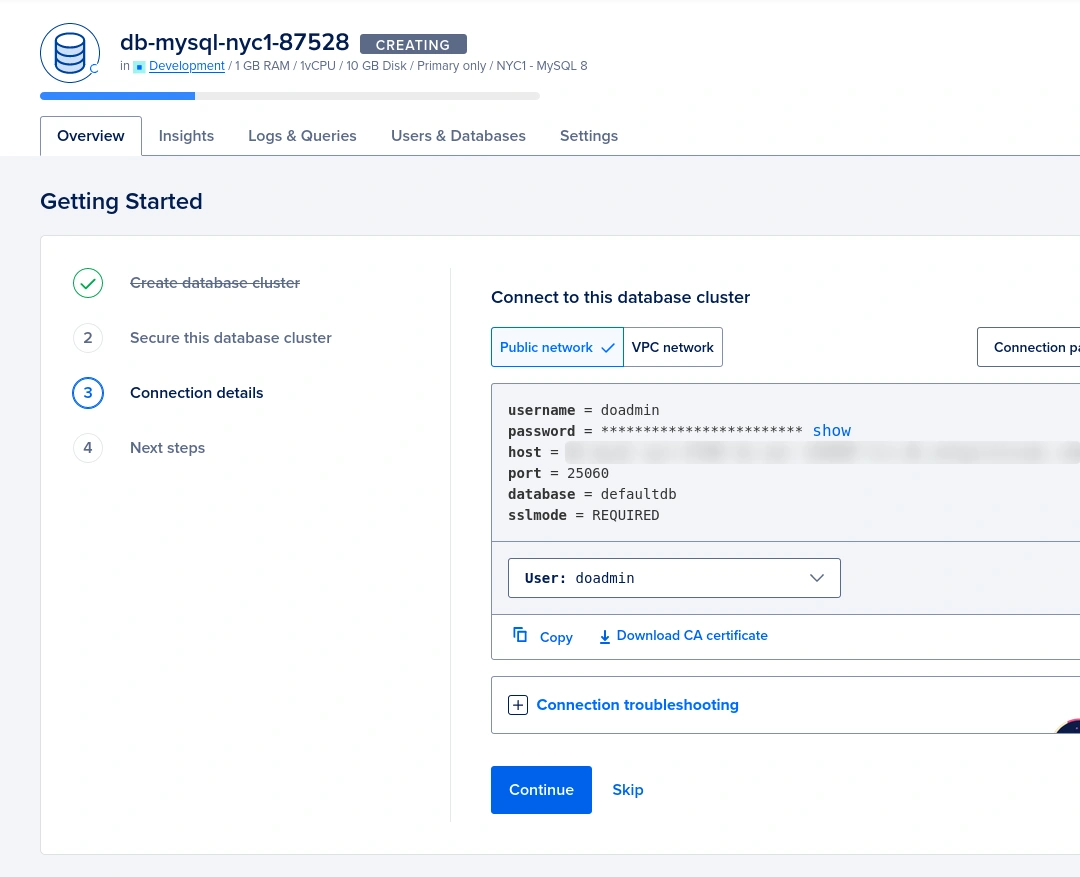Open the User: doadmin dropdown

click(x=674, y=578)
